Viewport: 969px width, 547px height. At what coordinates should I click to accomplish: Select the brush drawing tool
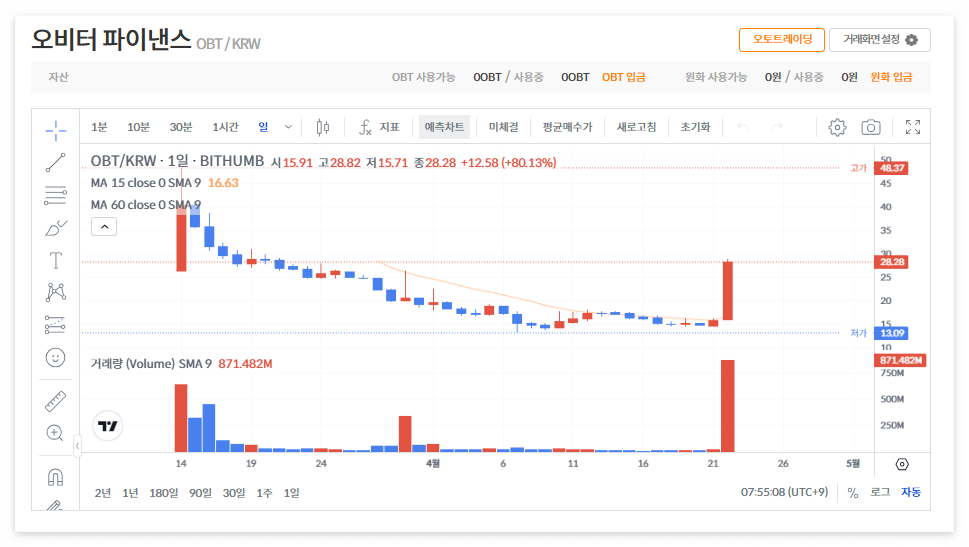[56, 228]
